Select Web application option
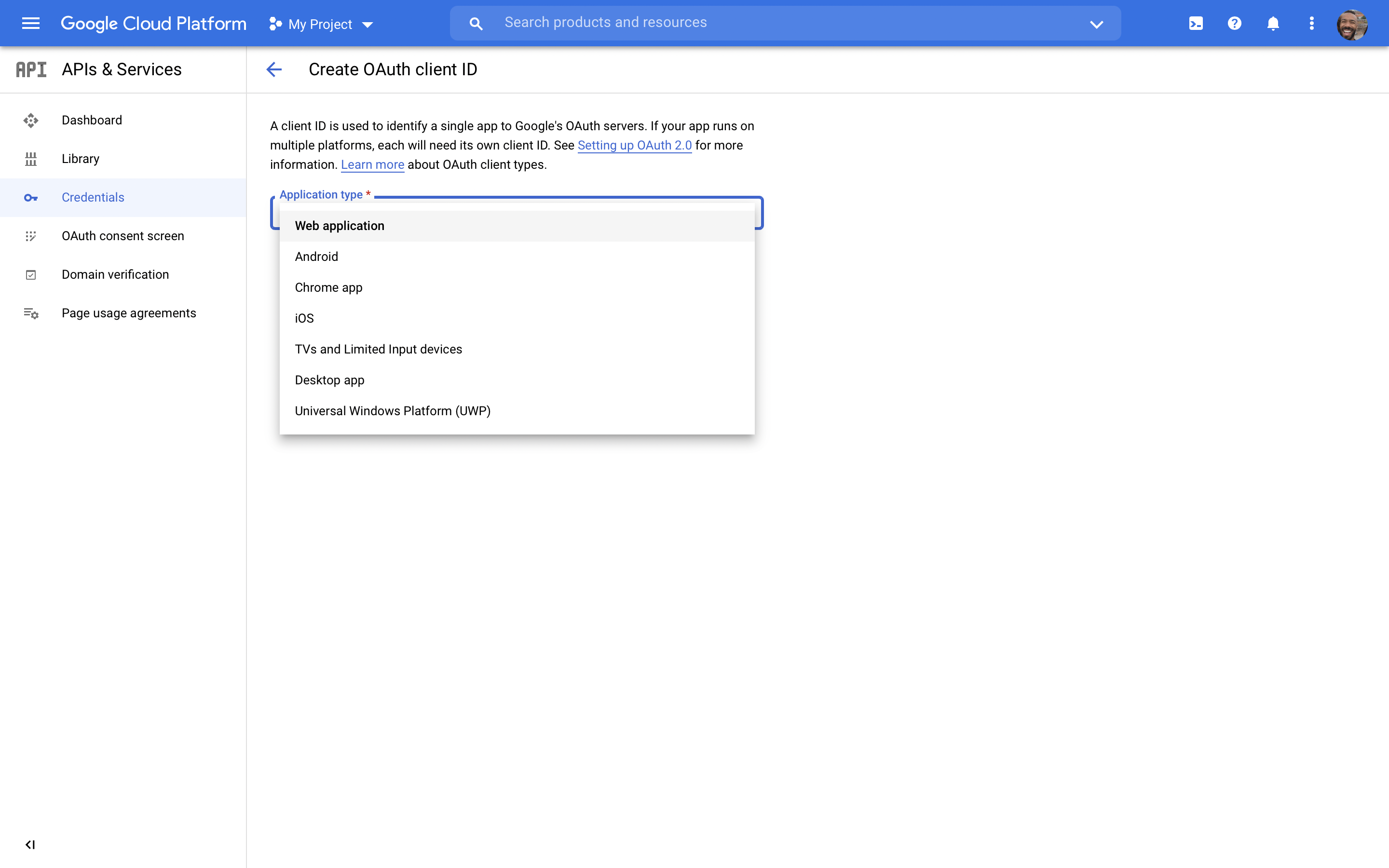 340,226
